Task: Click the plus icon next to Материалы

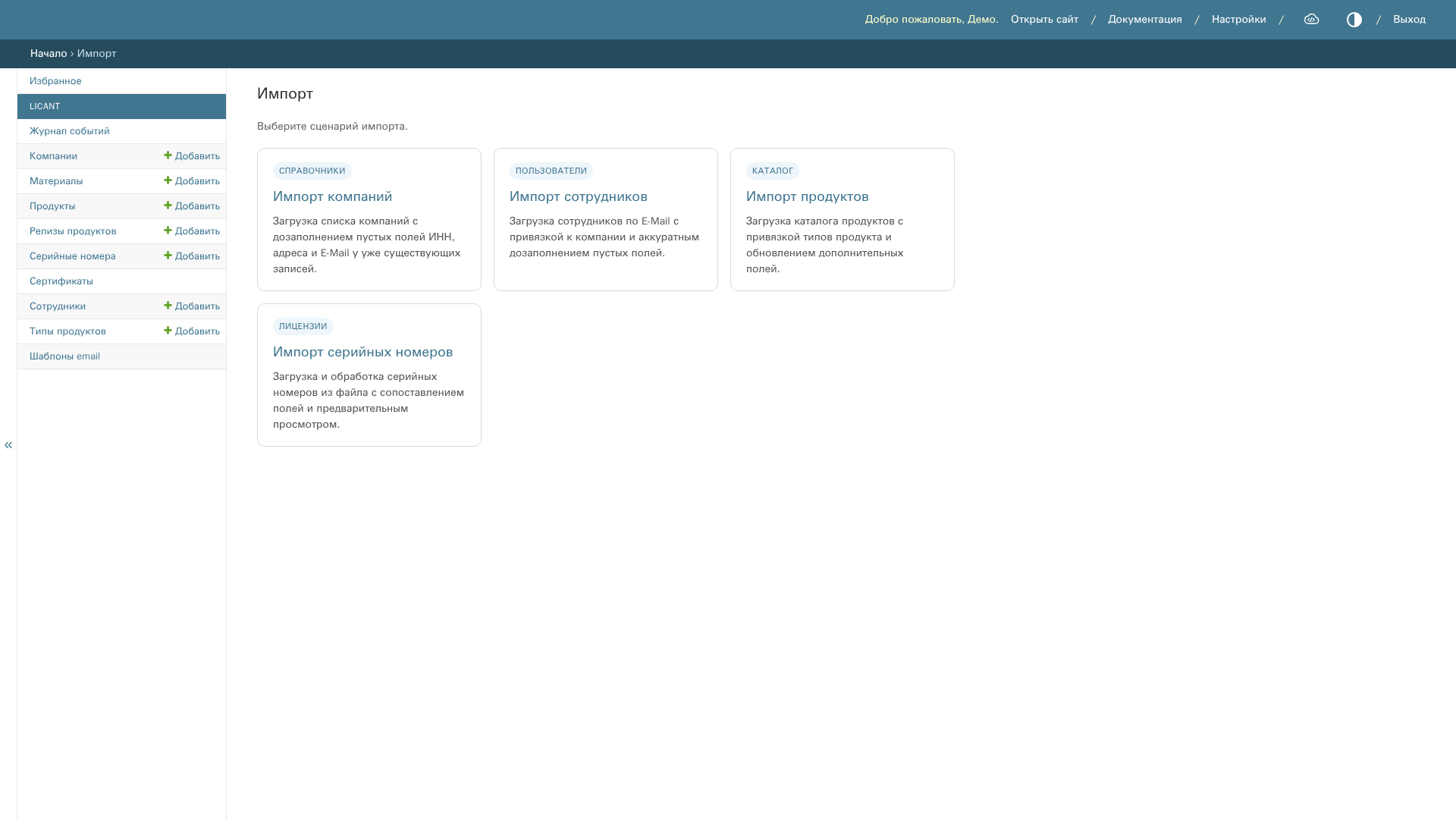Action: click(x=168, y=180)
